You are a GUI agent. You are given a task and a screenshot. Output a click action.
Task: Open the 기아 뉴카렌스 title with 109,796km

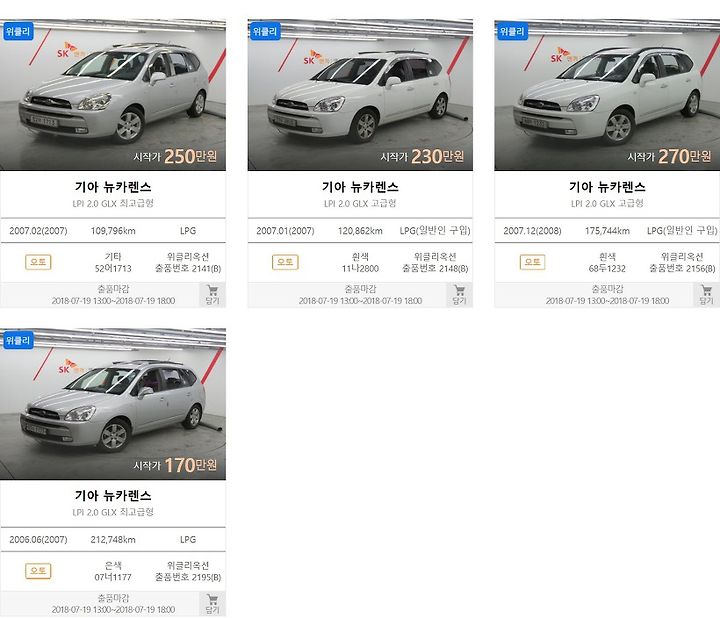(x=113, y=187)
